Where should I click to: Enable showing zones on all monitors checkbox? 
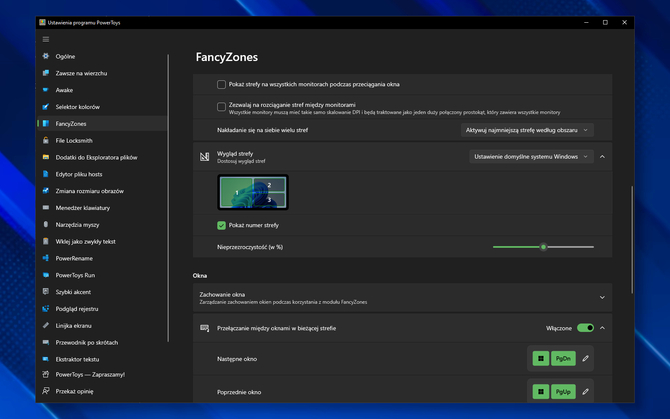(x=221, y=85)
